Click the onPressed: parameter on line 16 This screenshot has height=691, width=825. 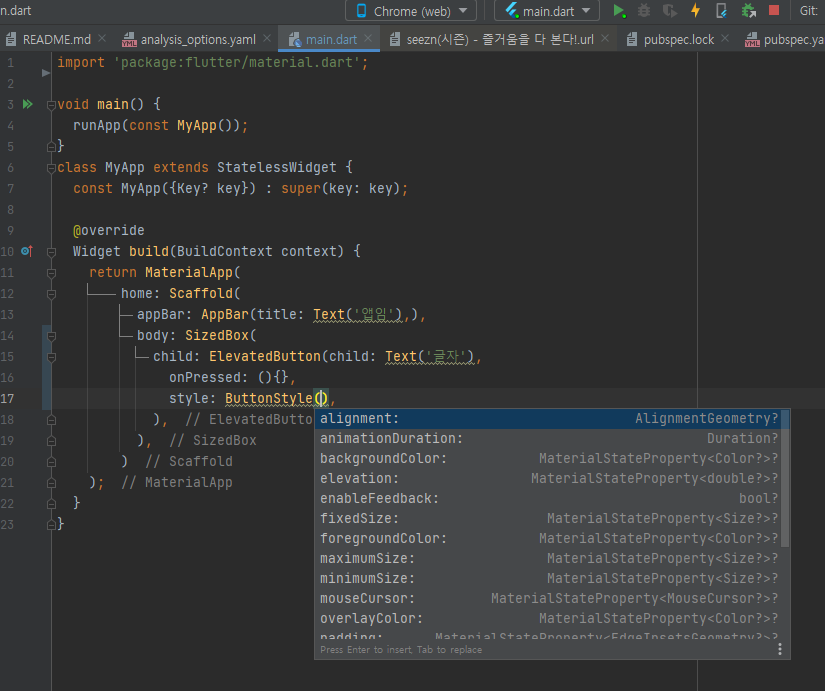208,377
